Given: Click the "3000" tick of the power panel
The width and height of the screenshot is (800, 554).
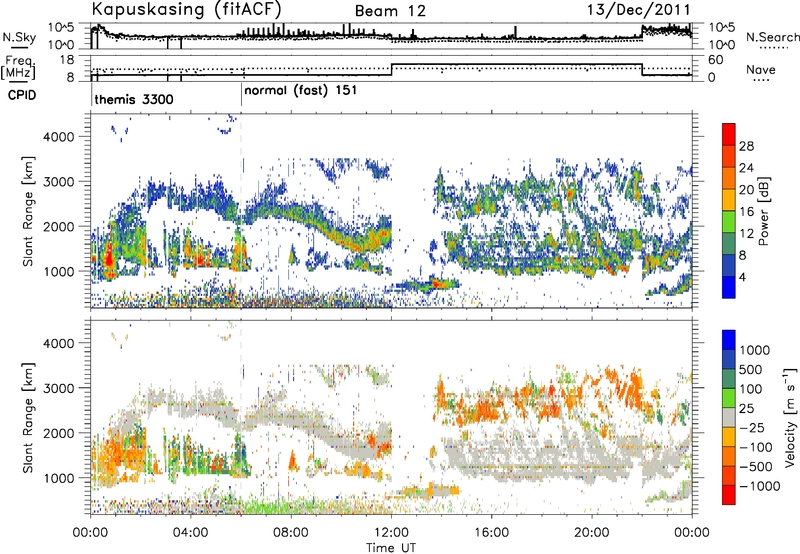Looking at the screenshot, I should [58, 182].
